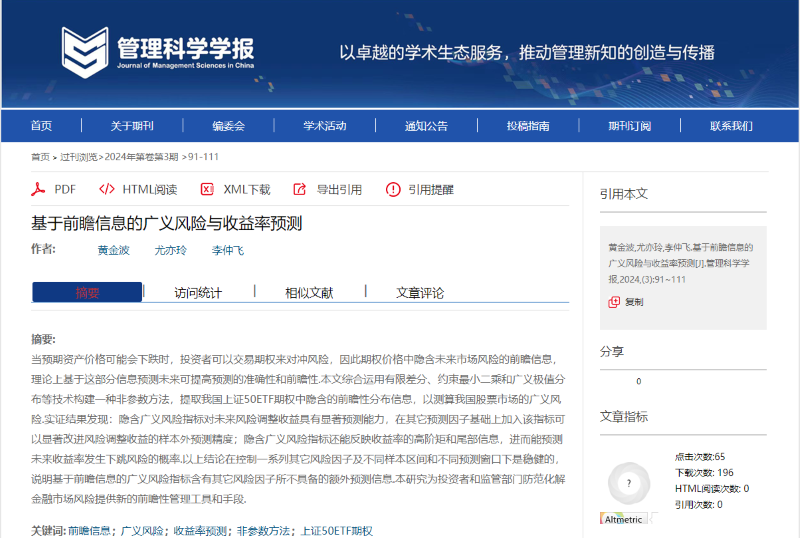Click the 引用提醒 alert icon
Image resolution: width=800 pixels, height=538 pixels.
coord(393,189)
